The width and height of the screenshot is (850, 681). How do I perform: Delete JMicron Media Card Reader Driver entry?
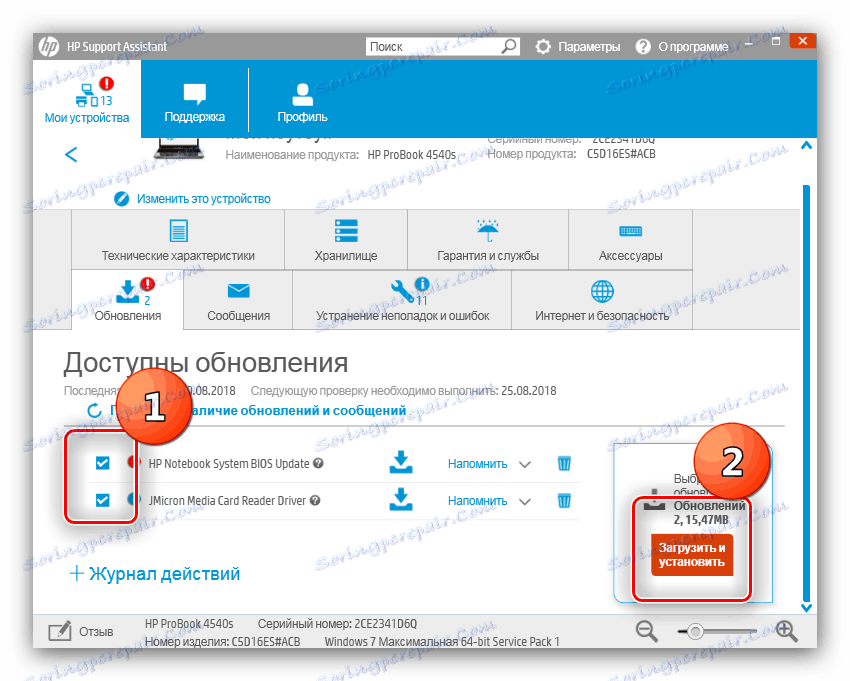564,500
